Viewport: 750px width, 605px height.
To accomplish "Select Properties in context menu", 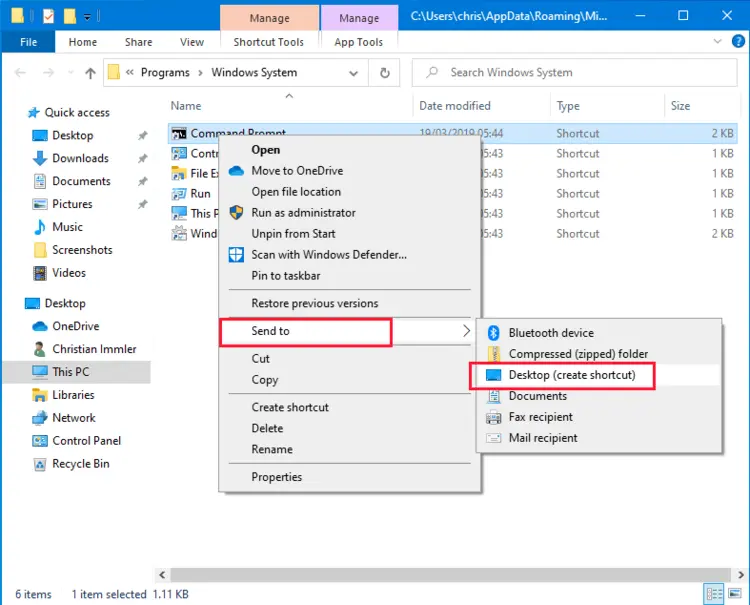I will click(276, 477).
